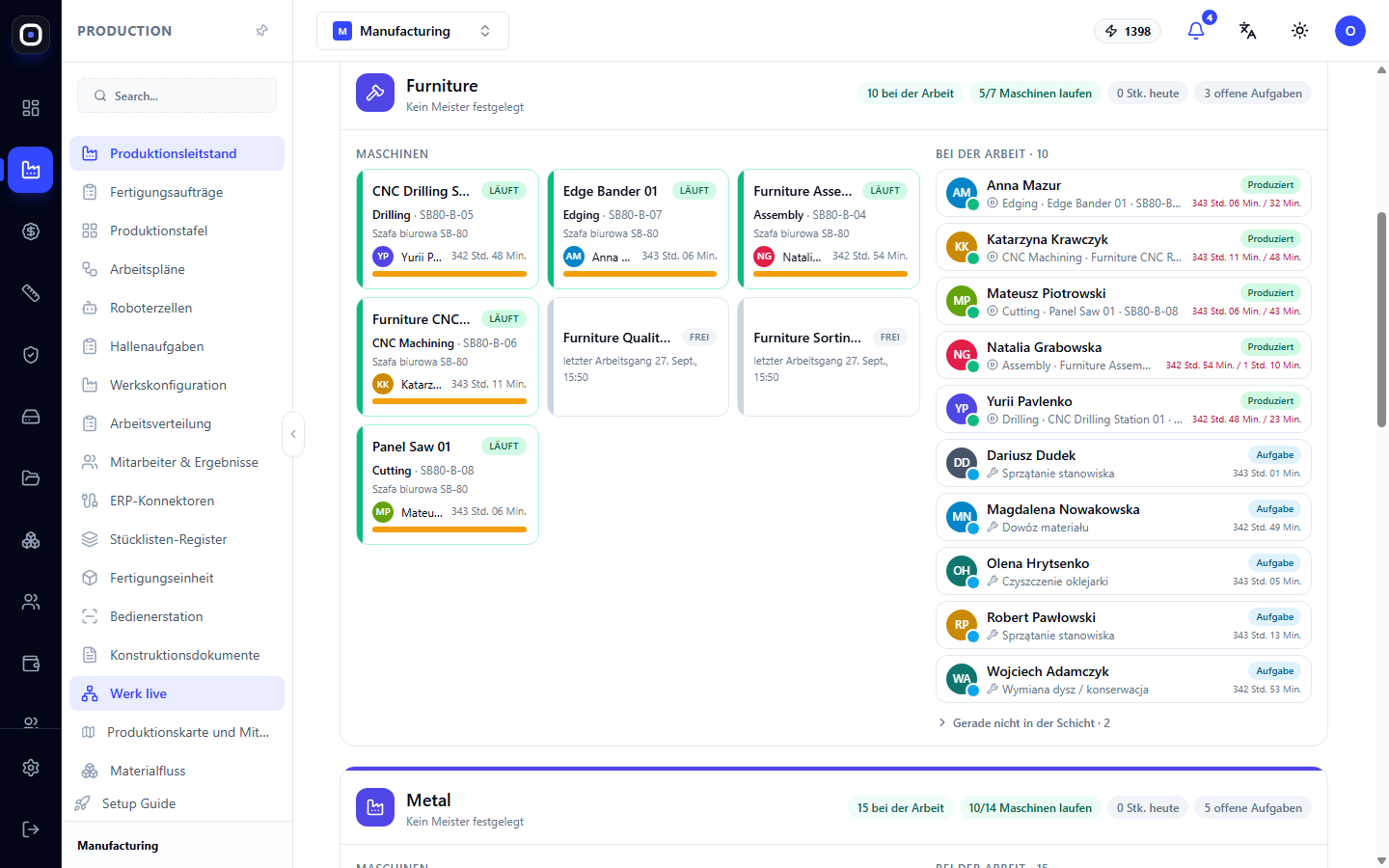The width and height of the screenshot is (1389, 868).
Task: Click the 1398 credits button
Action: (x=1128, y=31)
